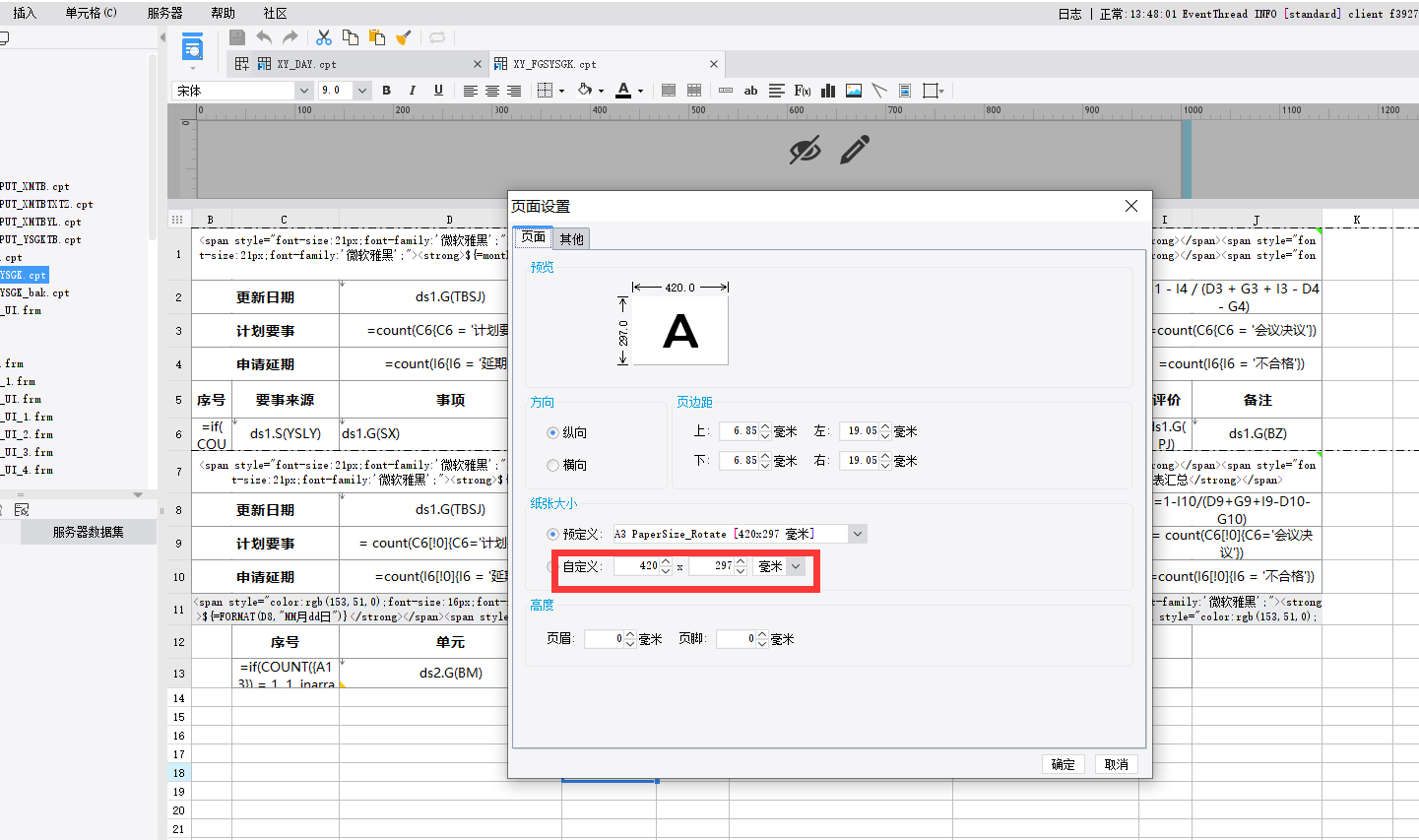Viewport: 1419px width, 840px height.
Task: Click the 页眉 header height field
Action: (x=605, y=639)
